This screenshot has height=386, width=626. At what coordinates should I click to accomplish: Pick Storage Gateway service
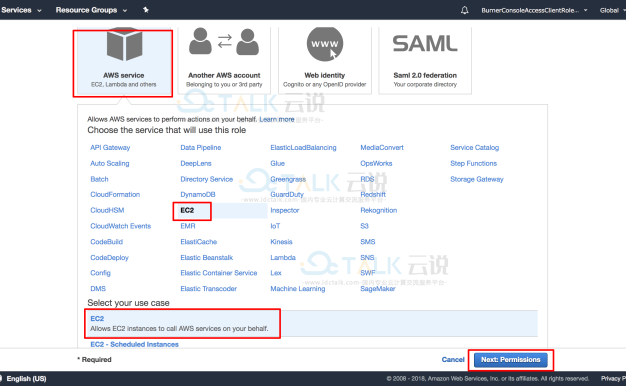tap(477, 179)
